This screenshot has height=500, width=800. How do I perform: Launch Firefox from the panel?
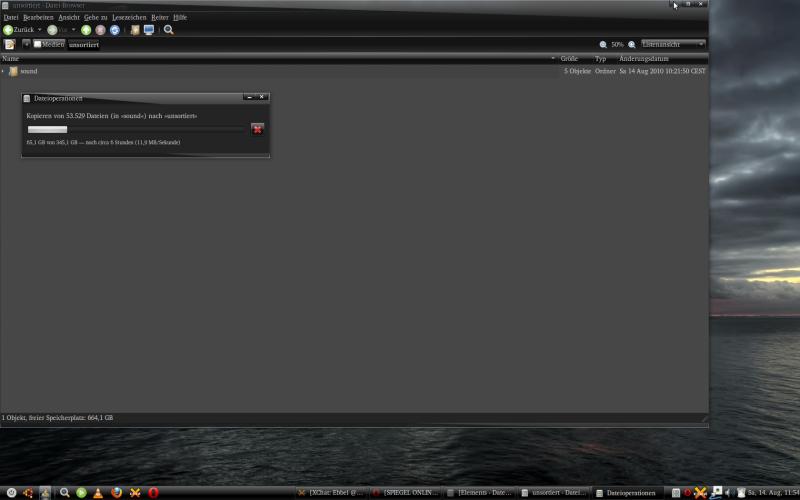pos(116,493)
